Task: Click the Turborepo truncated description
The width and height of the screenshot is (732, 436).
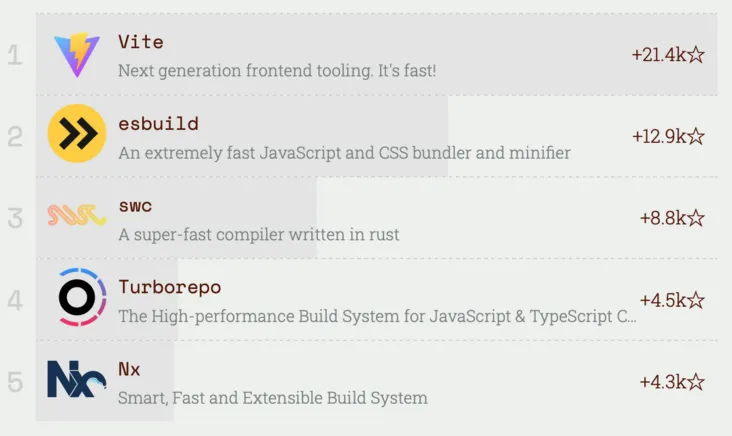Action: coord(377,316)
